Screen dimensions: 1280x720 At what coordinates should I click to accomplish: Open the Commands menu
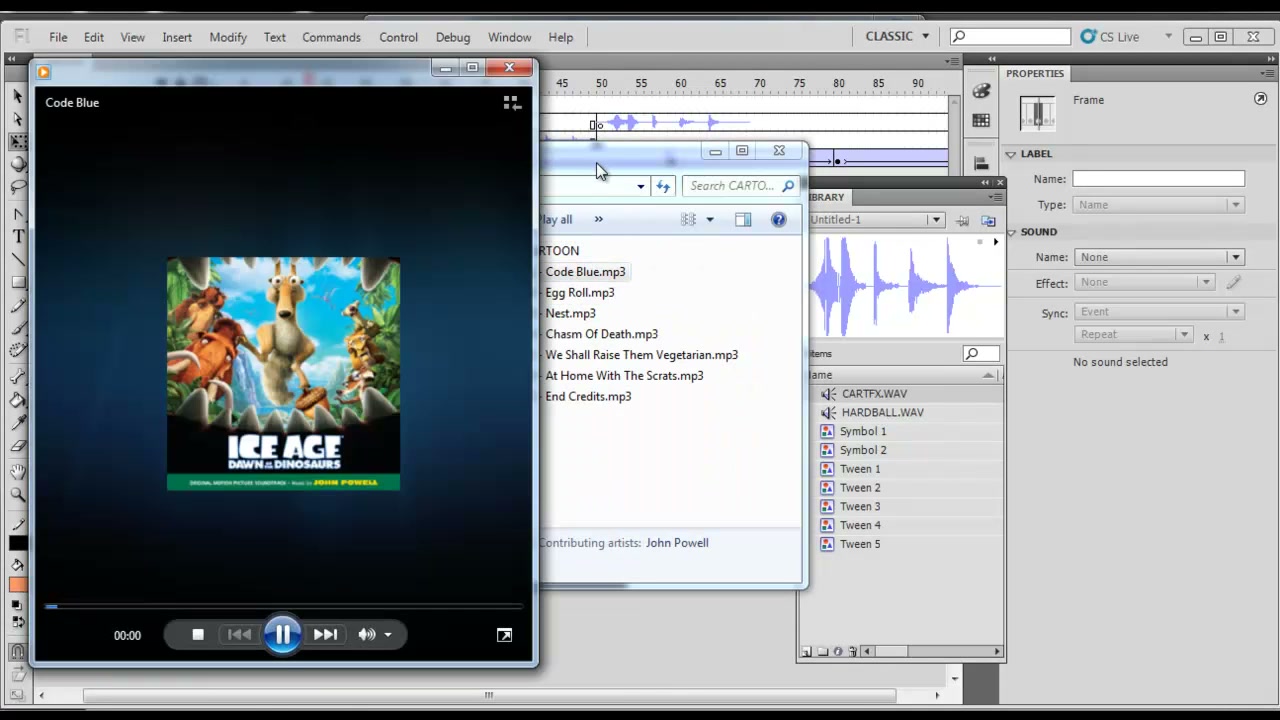click(x=331, y=37)
